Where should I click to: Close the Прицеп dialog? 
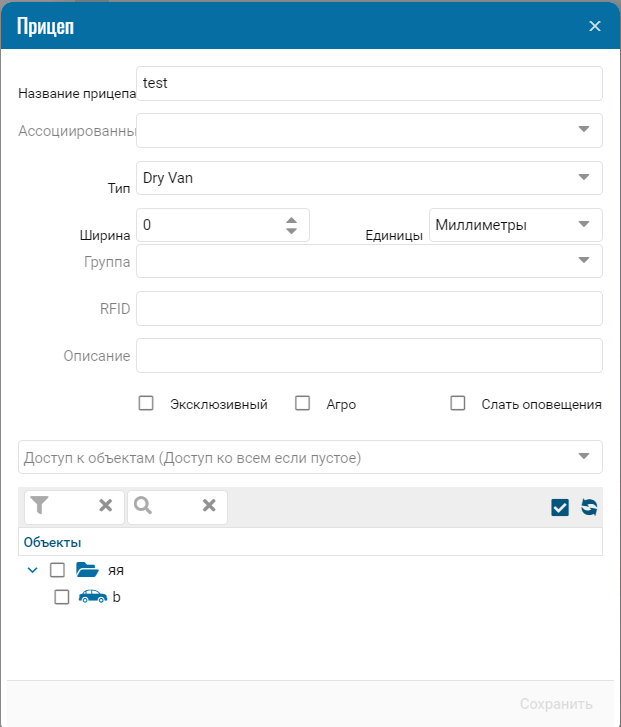pos(595,26)
